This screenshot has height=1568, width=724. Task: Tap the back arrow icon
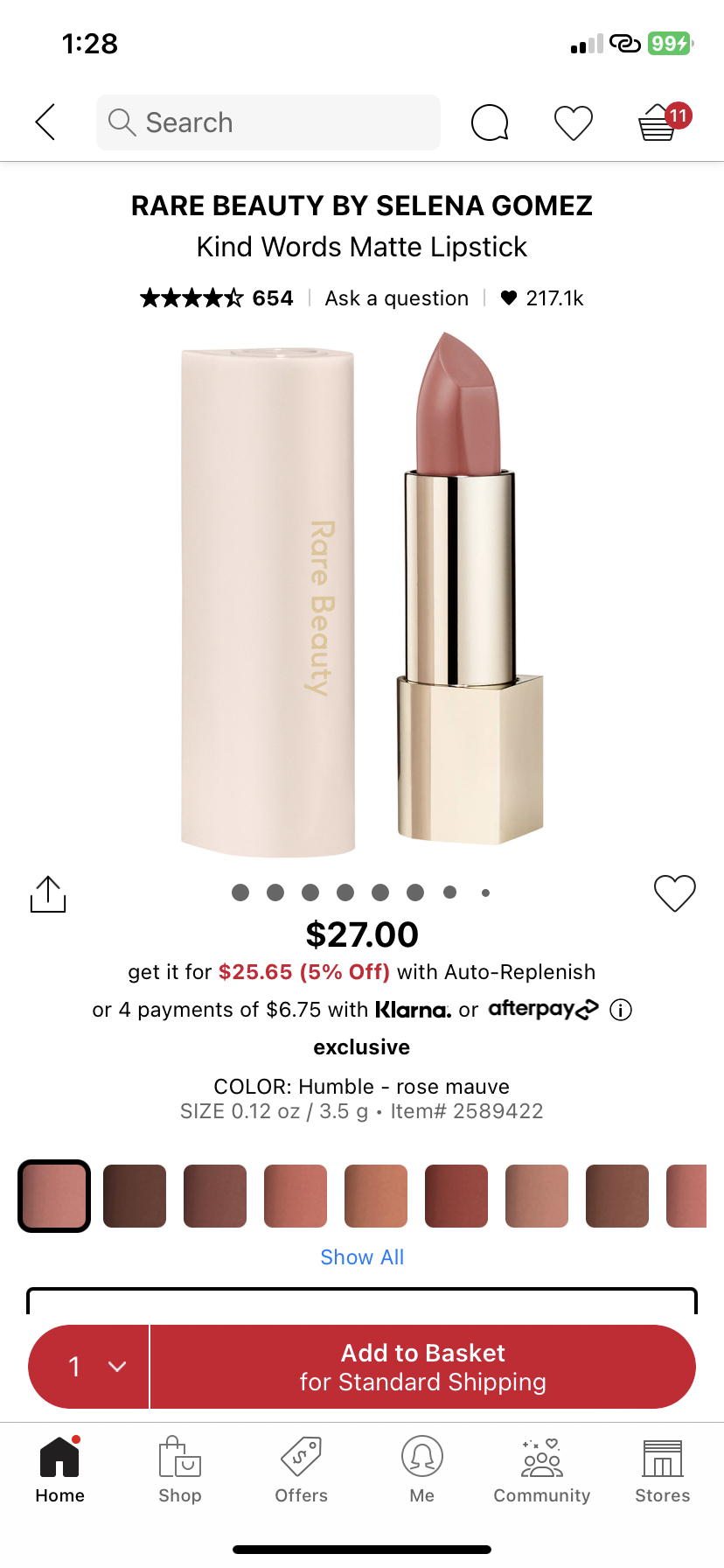(x=45, y=122)
